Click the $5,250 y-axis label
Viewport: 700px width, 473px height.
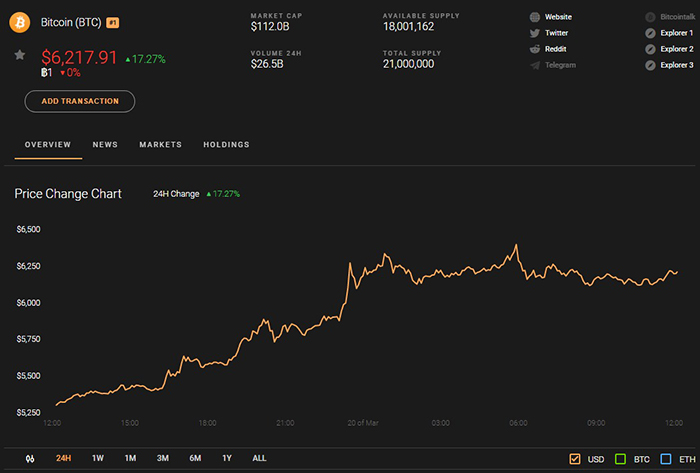coord(29,412)
